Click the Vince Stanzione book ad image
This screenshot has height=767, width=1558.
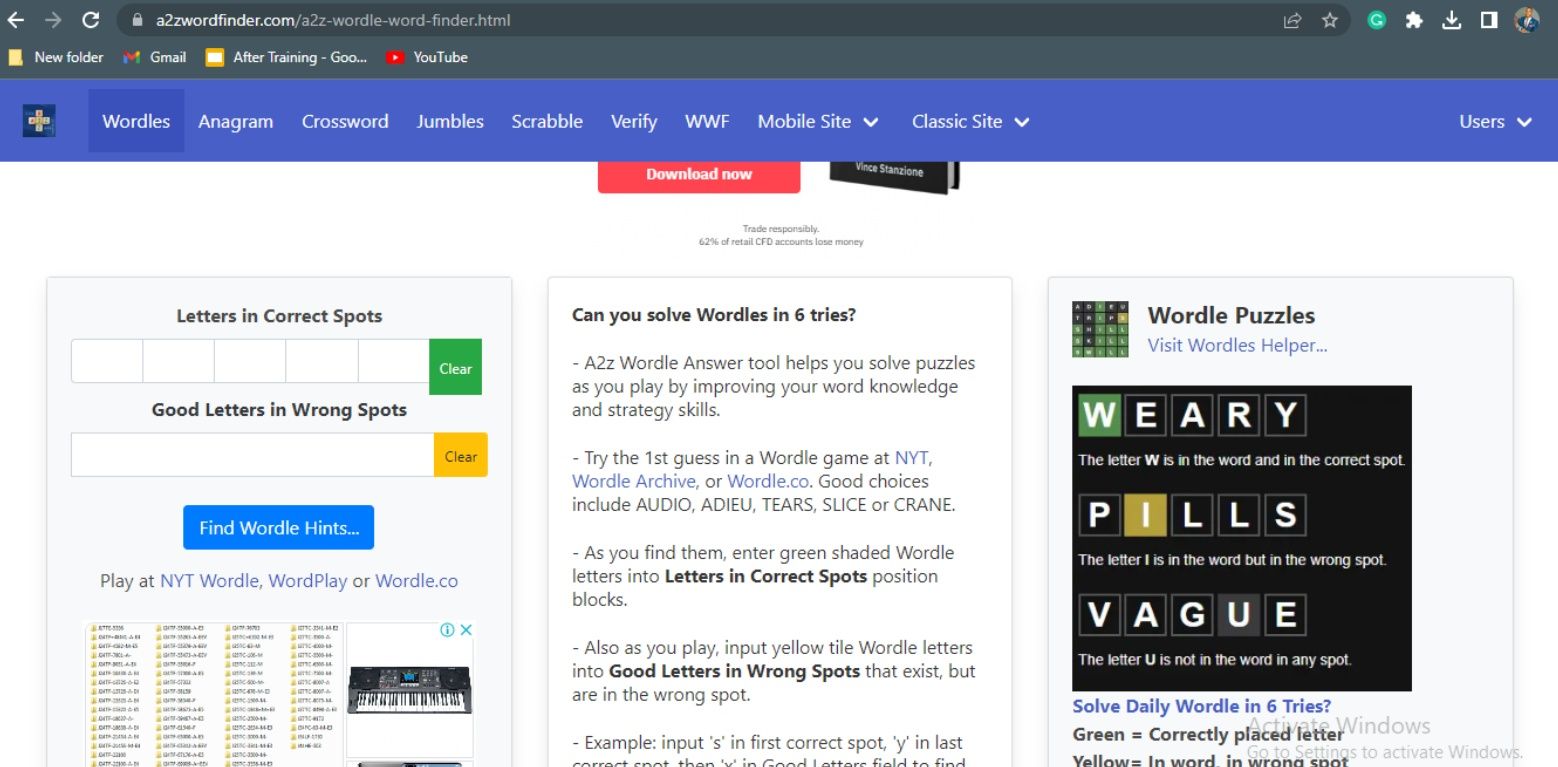tap(894, 176)
